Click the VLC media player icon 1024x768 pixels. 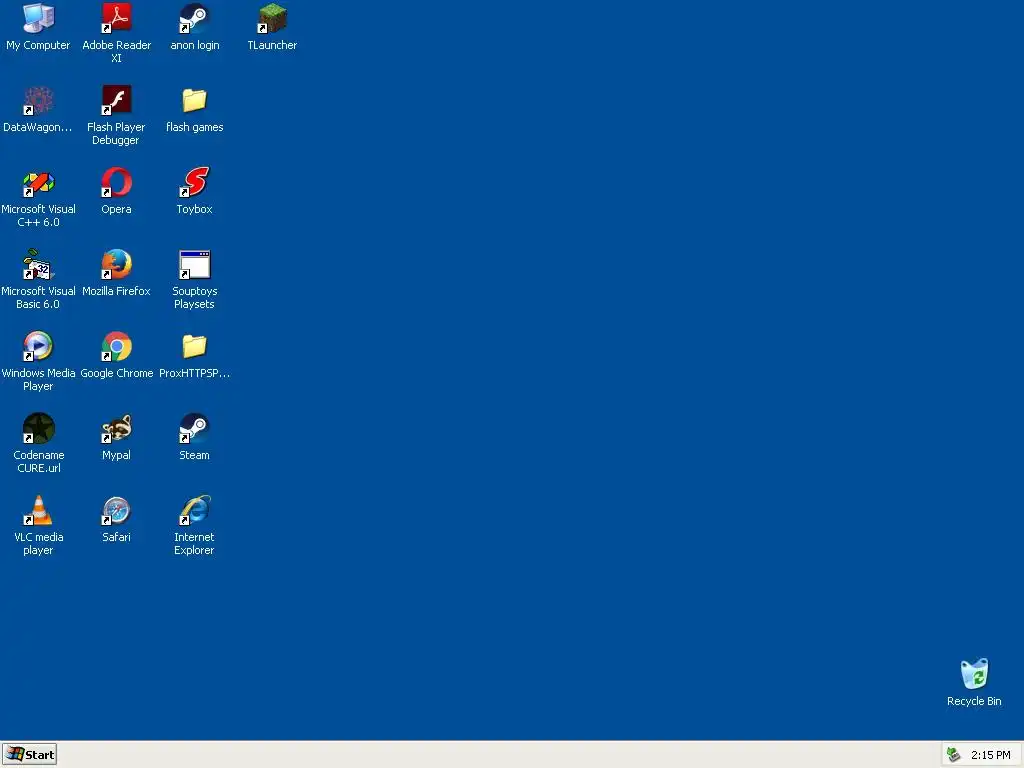coord(39,510)
